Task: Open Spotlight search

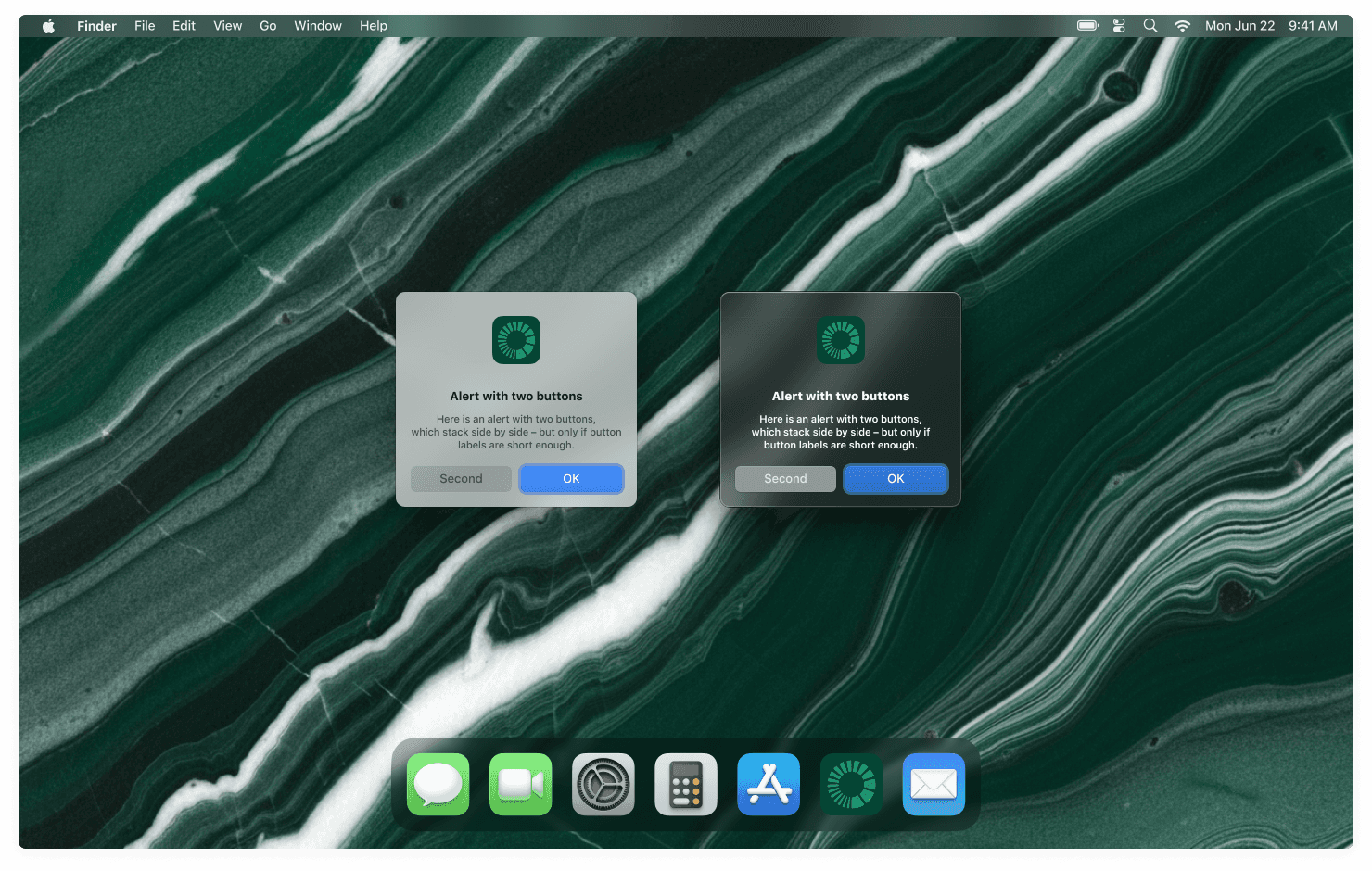Action: [1150, 26]
